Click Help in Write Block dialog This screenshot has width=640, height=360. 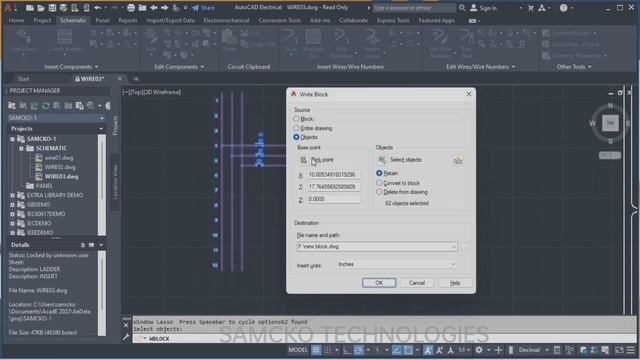455,283
